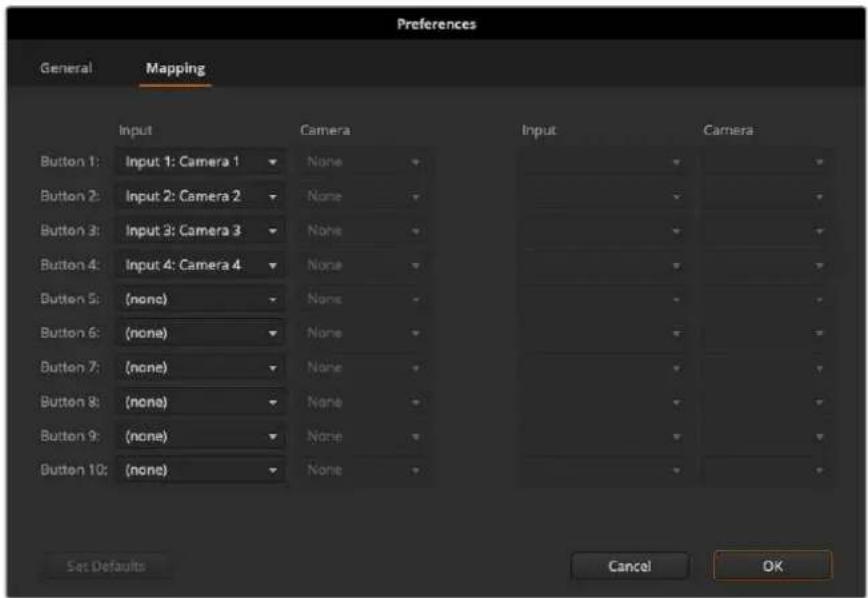Confirm preferences with OK
Image resolution: width=868 pixels, height=598 pixels.
click(x=772, y=566)
